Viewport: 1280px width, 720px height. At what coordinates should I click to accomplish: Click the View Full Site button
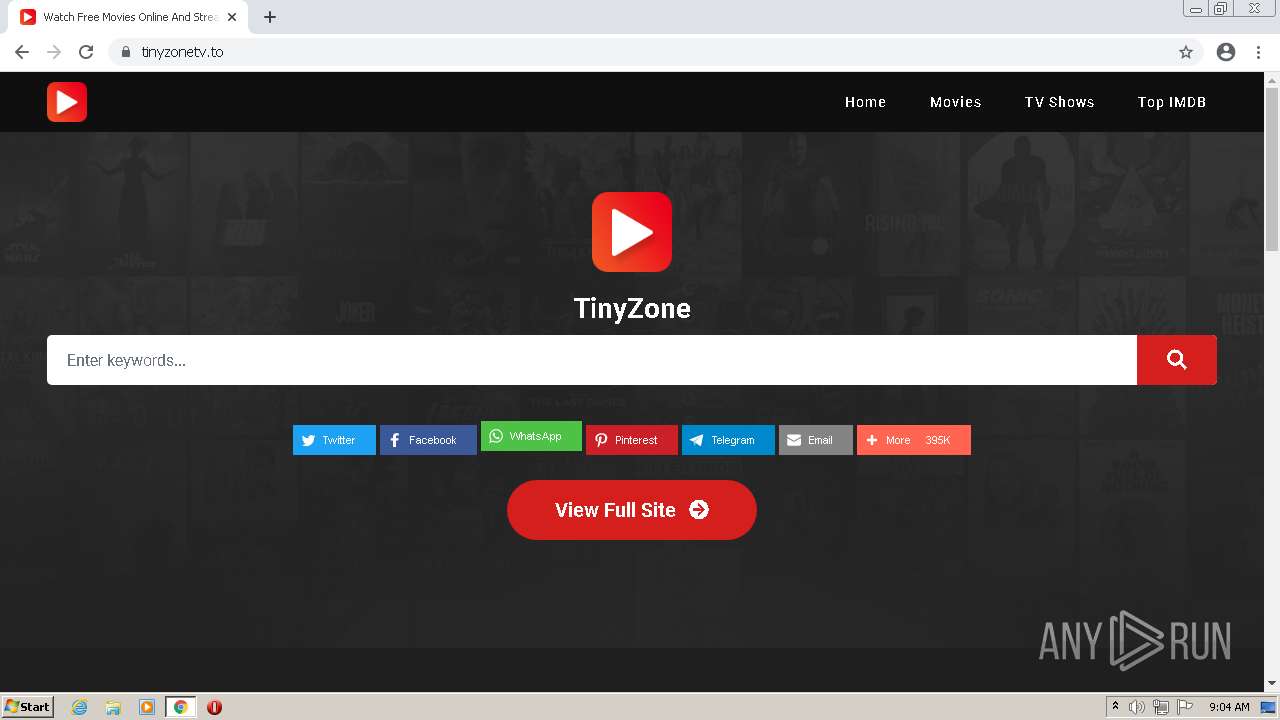point(632,510)
